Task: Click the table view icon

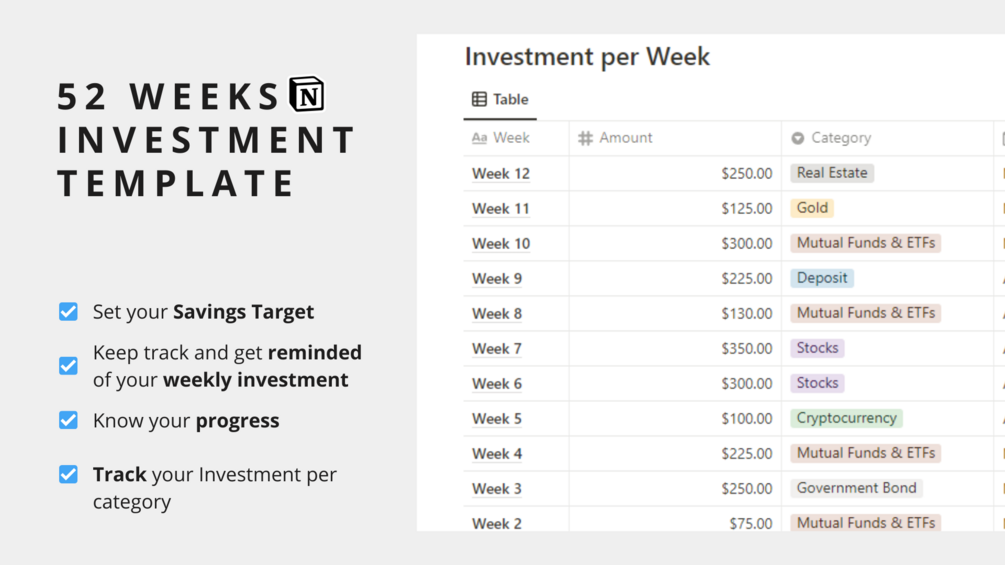Action: 479,99
